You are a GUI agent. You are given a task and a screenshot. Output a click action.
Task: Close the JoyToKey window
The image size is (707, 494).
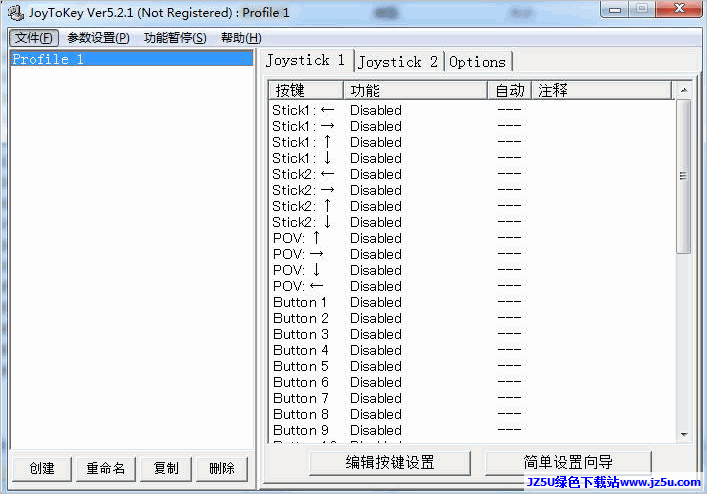(679, 9)
